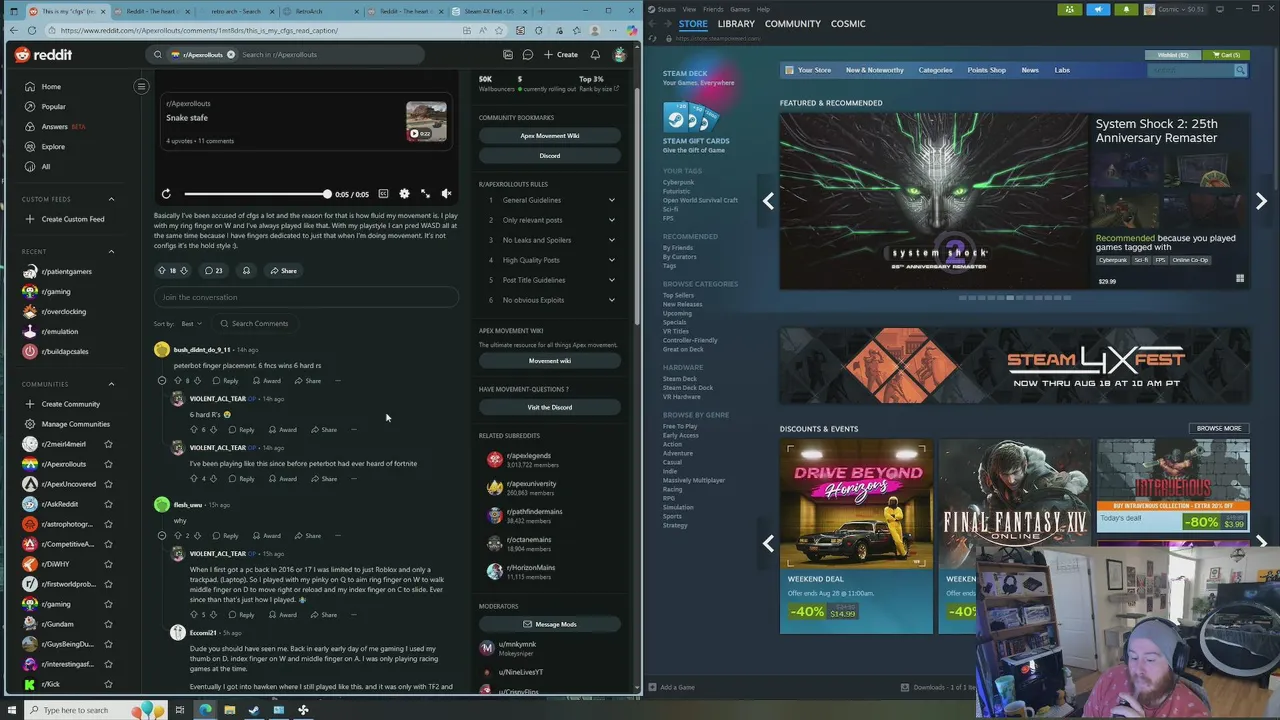Open the Sort by Best dropdown
Screen dimensions: 1280x720
(191, 324)
